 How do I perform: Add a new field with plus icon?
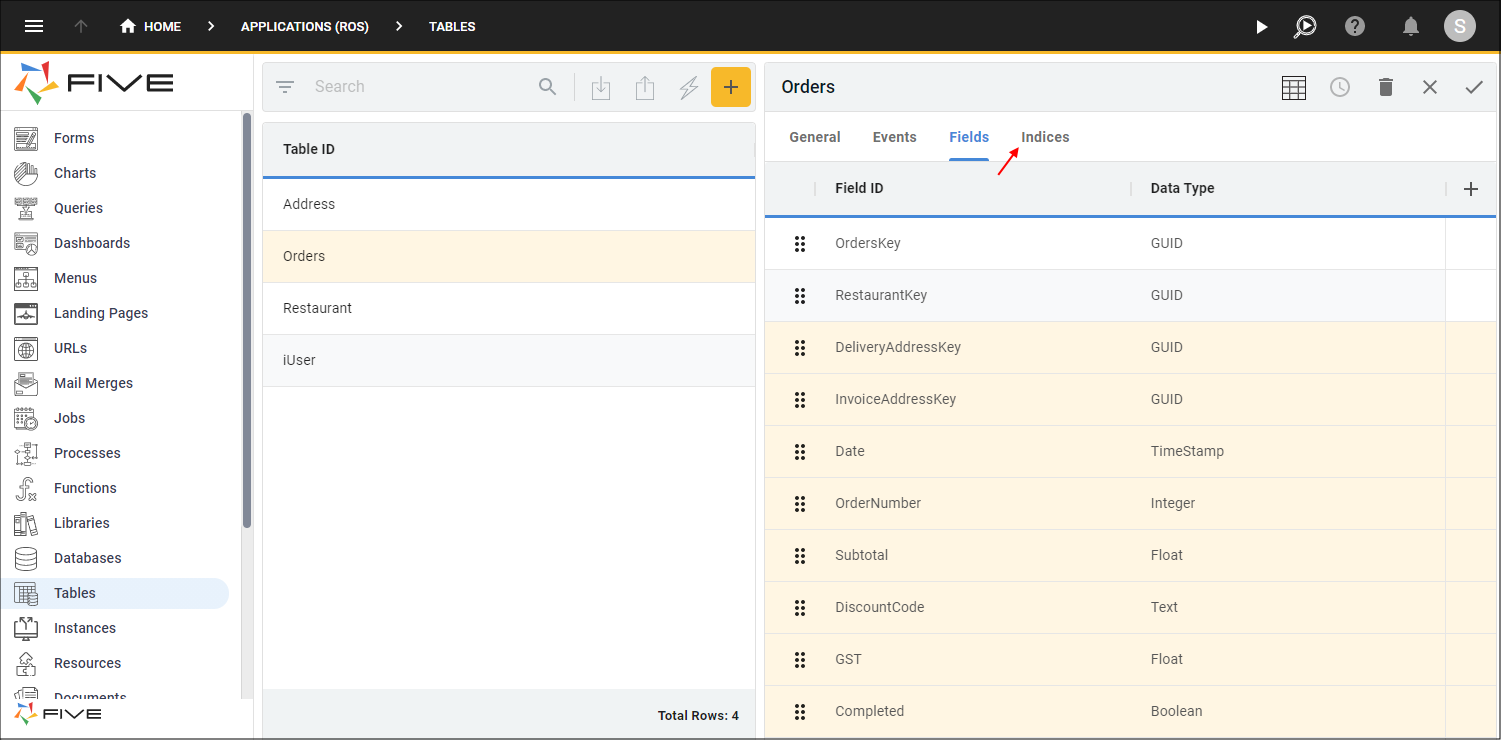click(x=1471, y=189)
